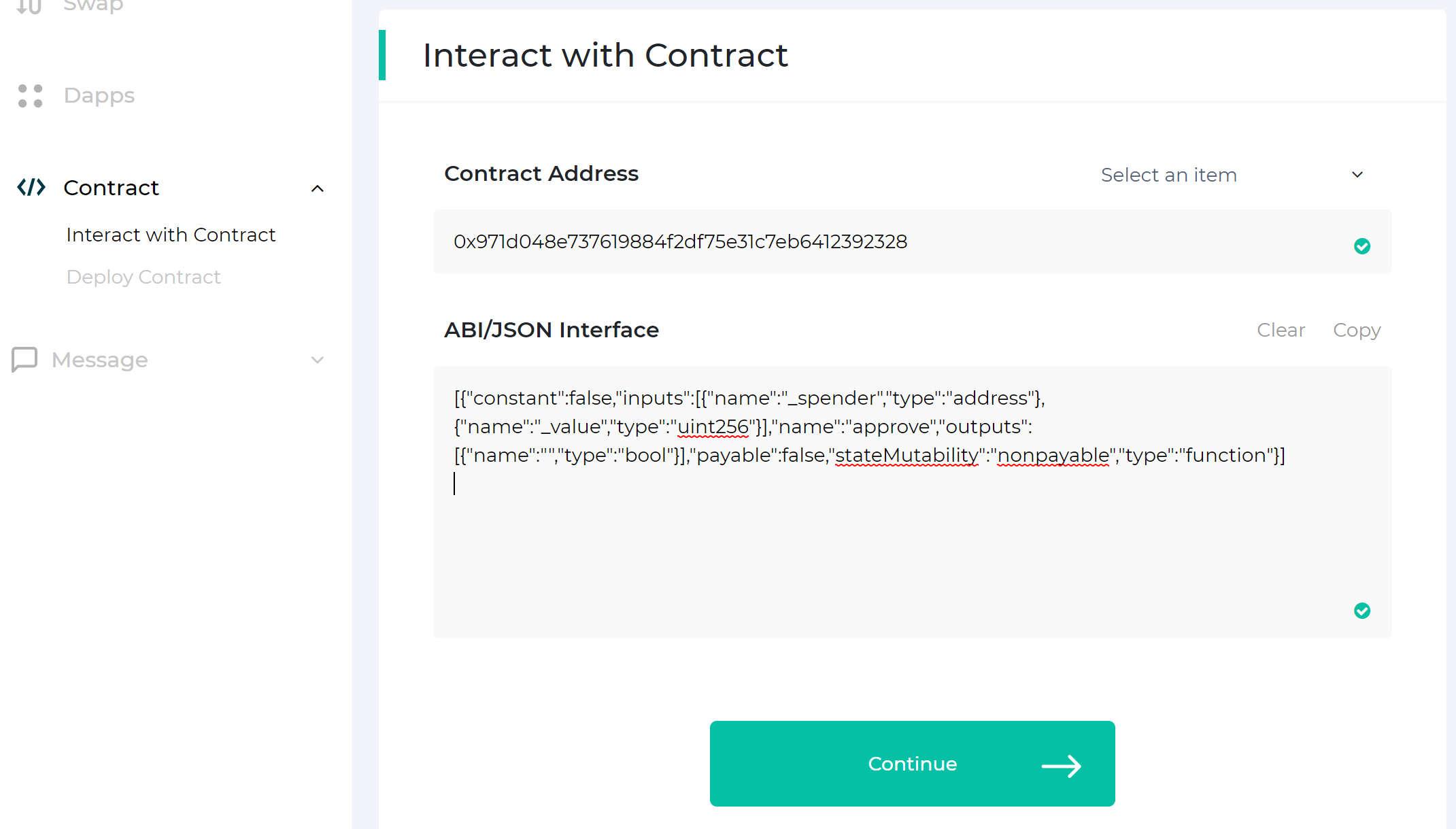This screenshot has width=1456, height=829.
Task: Click the arrow on the Continue button
Action: tap(1061, 766)
